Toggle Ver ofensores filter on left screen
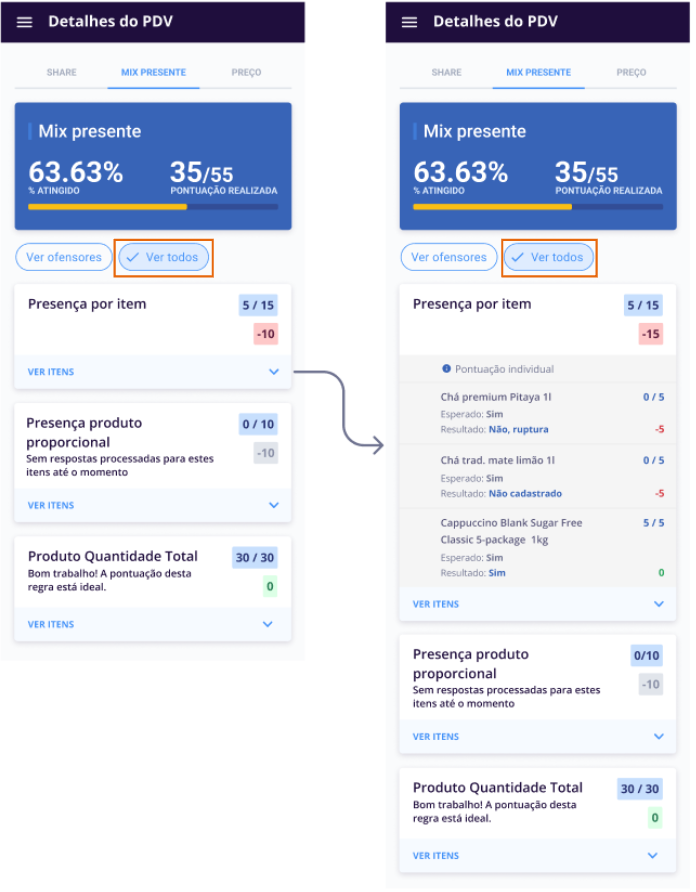 [x=64, y=257]
